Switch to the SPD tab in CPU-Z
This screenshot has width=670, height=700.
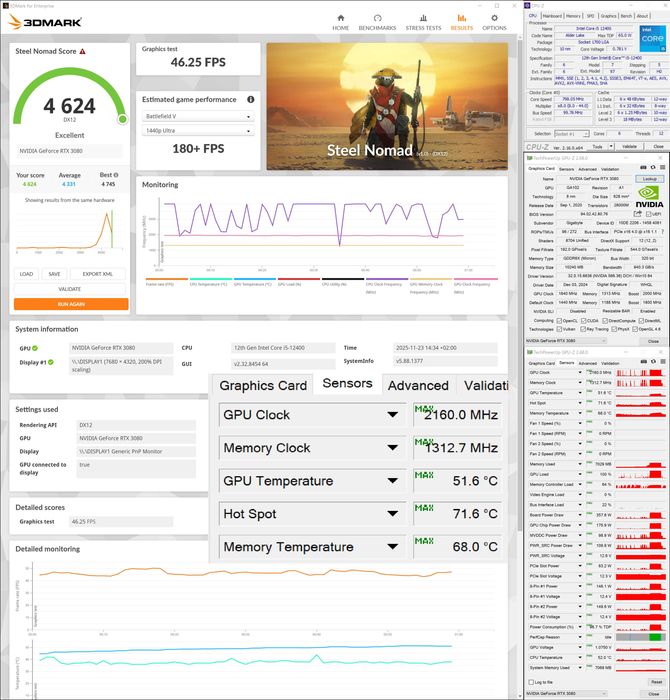click(x=590, y=16)
